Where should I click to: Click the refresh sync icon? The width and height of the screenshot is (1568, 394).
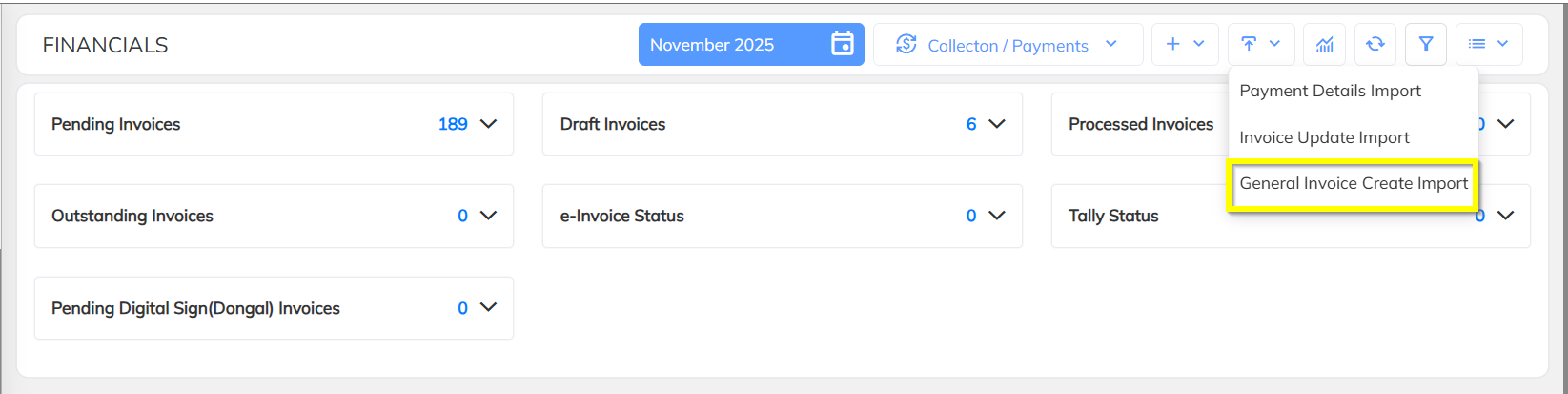[x=1375, y=44]
